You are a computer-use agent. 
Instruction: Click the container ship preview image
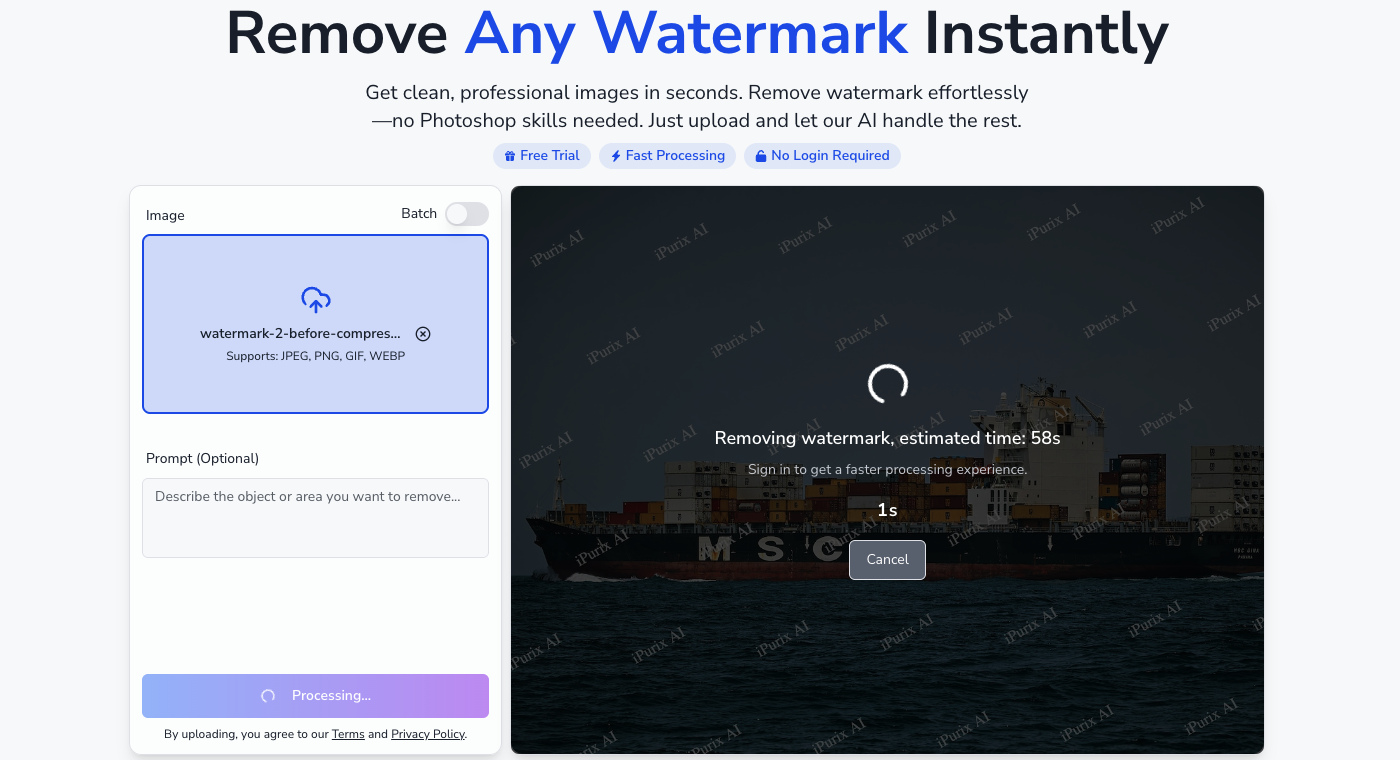pyautogui.click(x=887, y=470)
